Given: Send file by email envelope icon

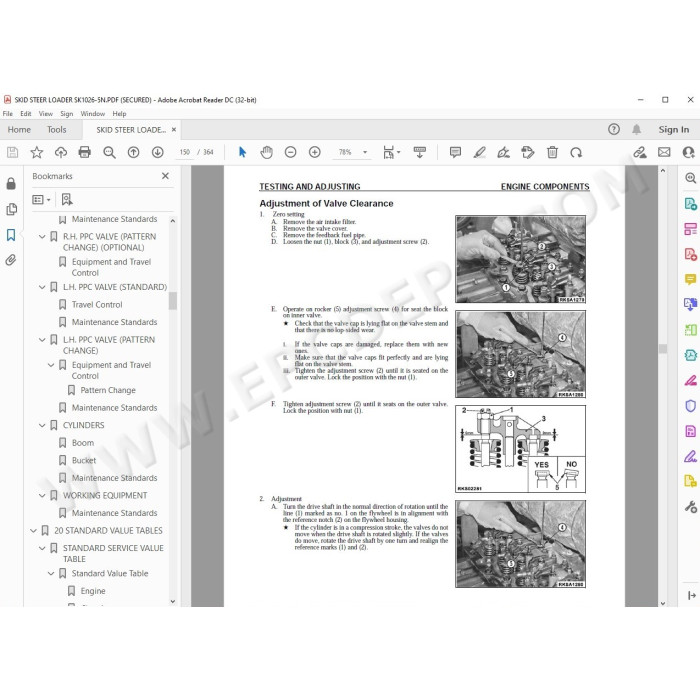Looking at the screenshot, I should [664, 153].
